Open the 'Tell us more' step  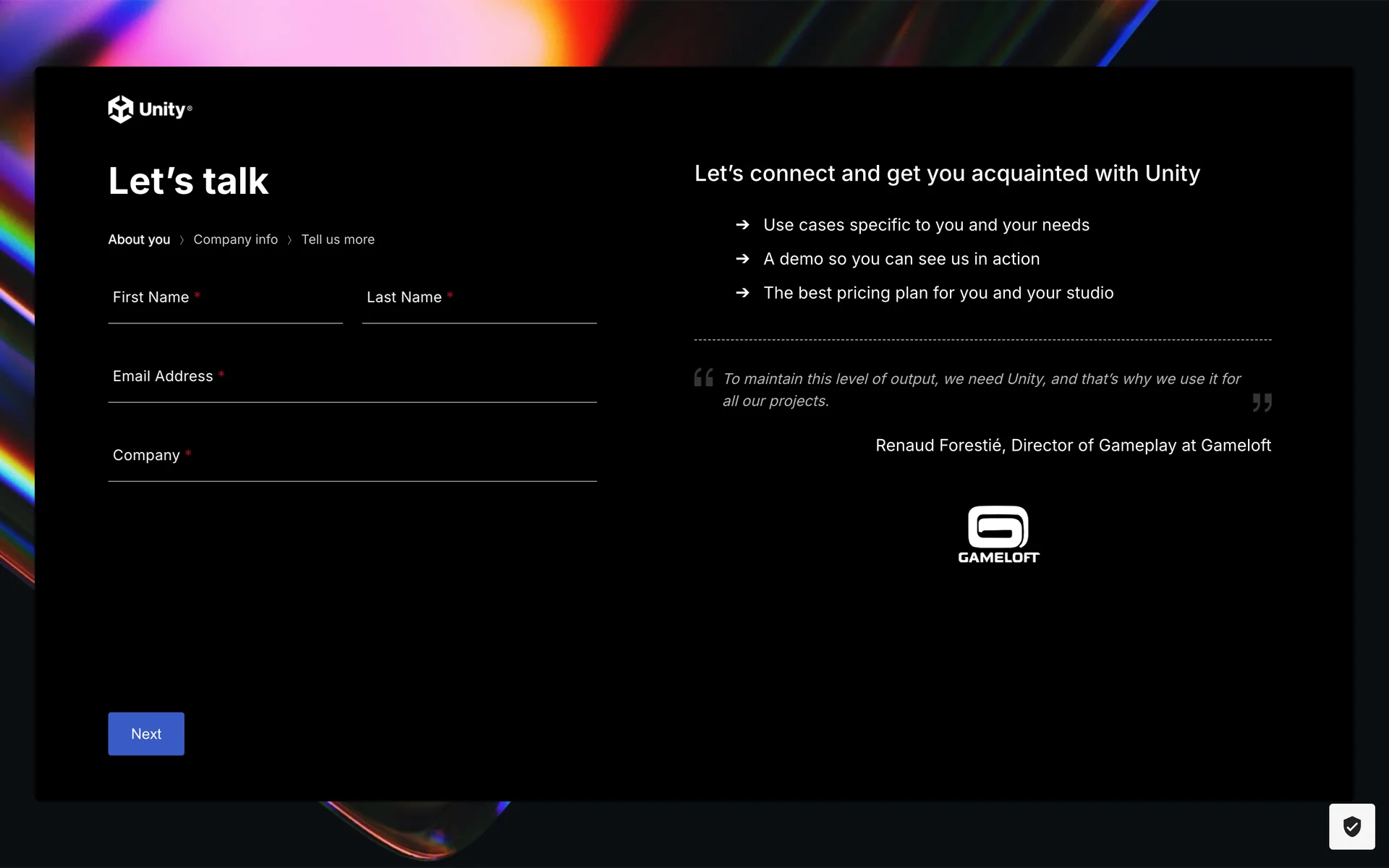(338, 239)
